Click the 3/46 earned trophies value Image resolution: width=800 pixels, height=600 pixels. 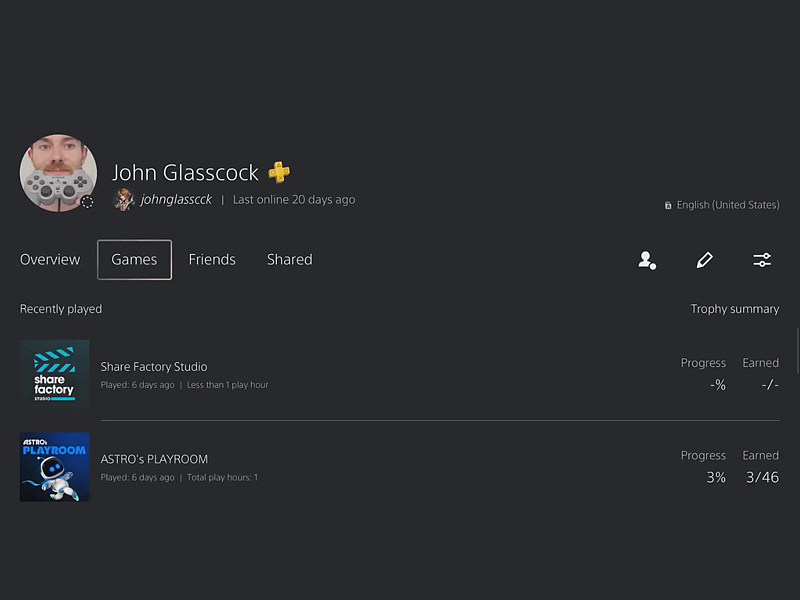(x=762, y=478)
